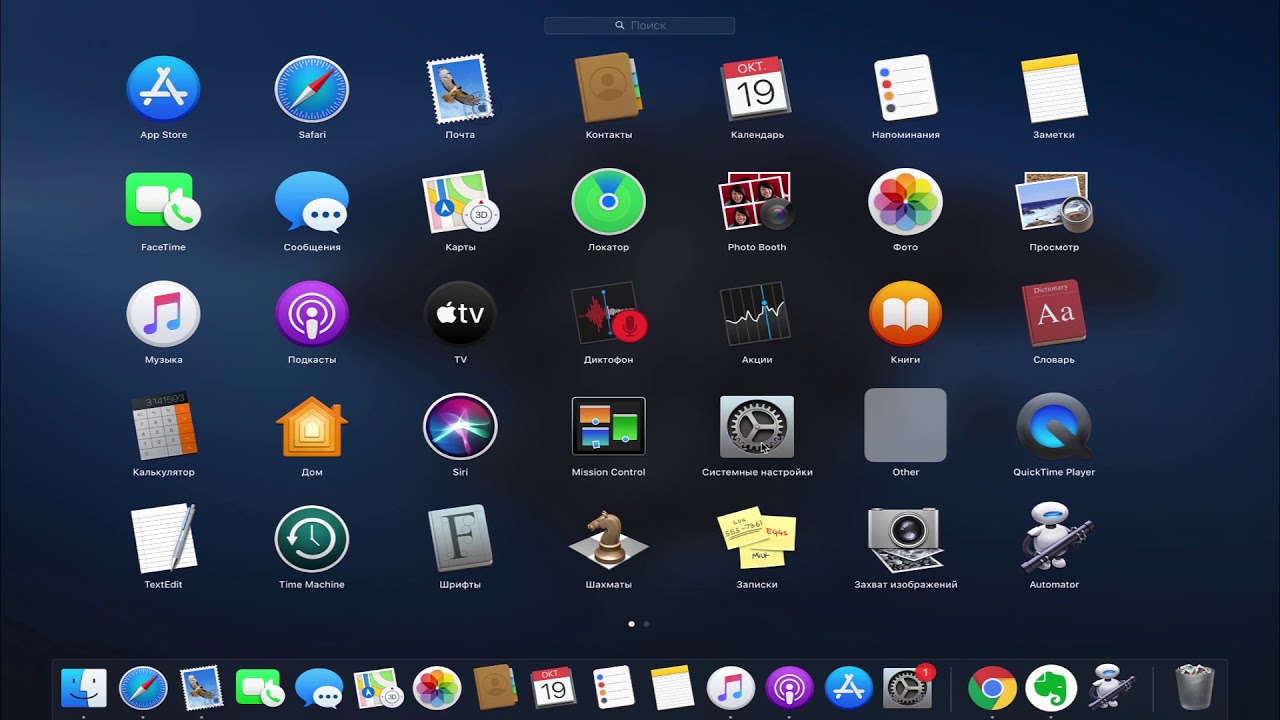The image size is (1280, 720).
Task: Open the Шахматы chess app
Action: (608, 539)
